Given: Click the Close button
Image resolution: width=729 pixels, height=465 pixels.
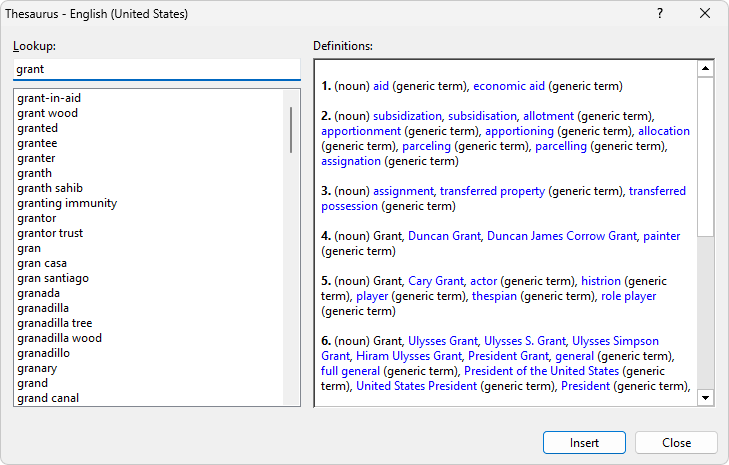Looking at the screenshot, I should (676, 443).
